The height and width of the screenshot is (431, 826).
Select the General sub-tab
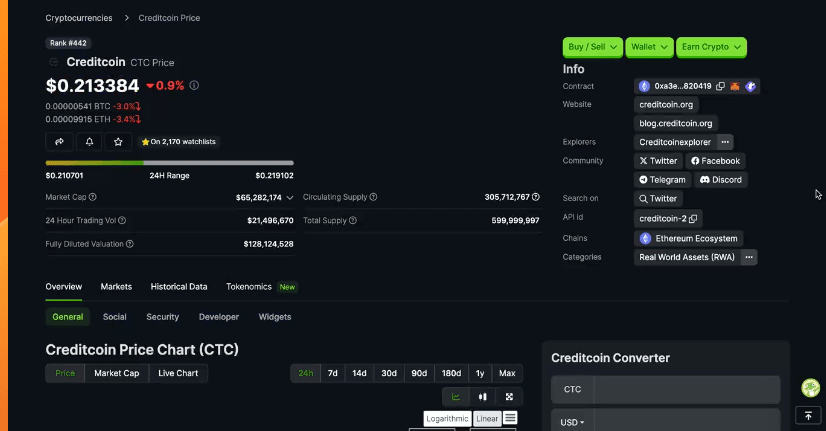tap(67, 317)
